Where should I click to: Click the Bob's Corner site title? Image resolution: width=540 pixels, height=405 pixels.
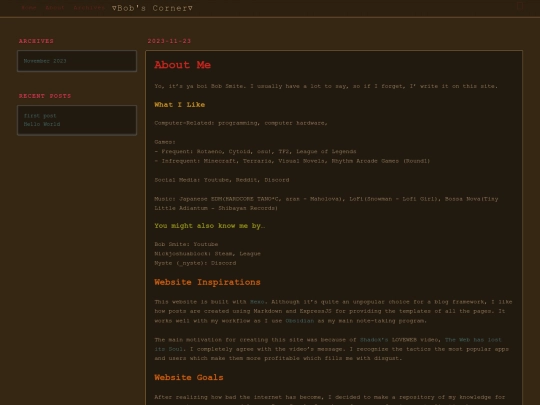pos(152,8)
